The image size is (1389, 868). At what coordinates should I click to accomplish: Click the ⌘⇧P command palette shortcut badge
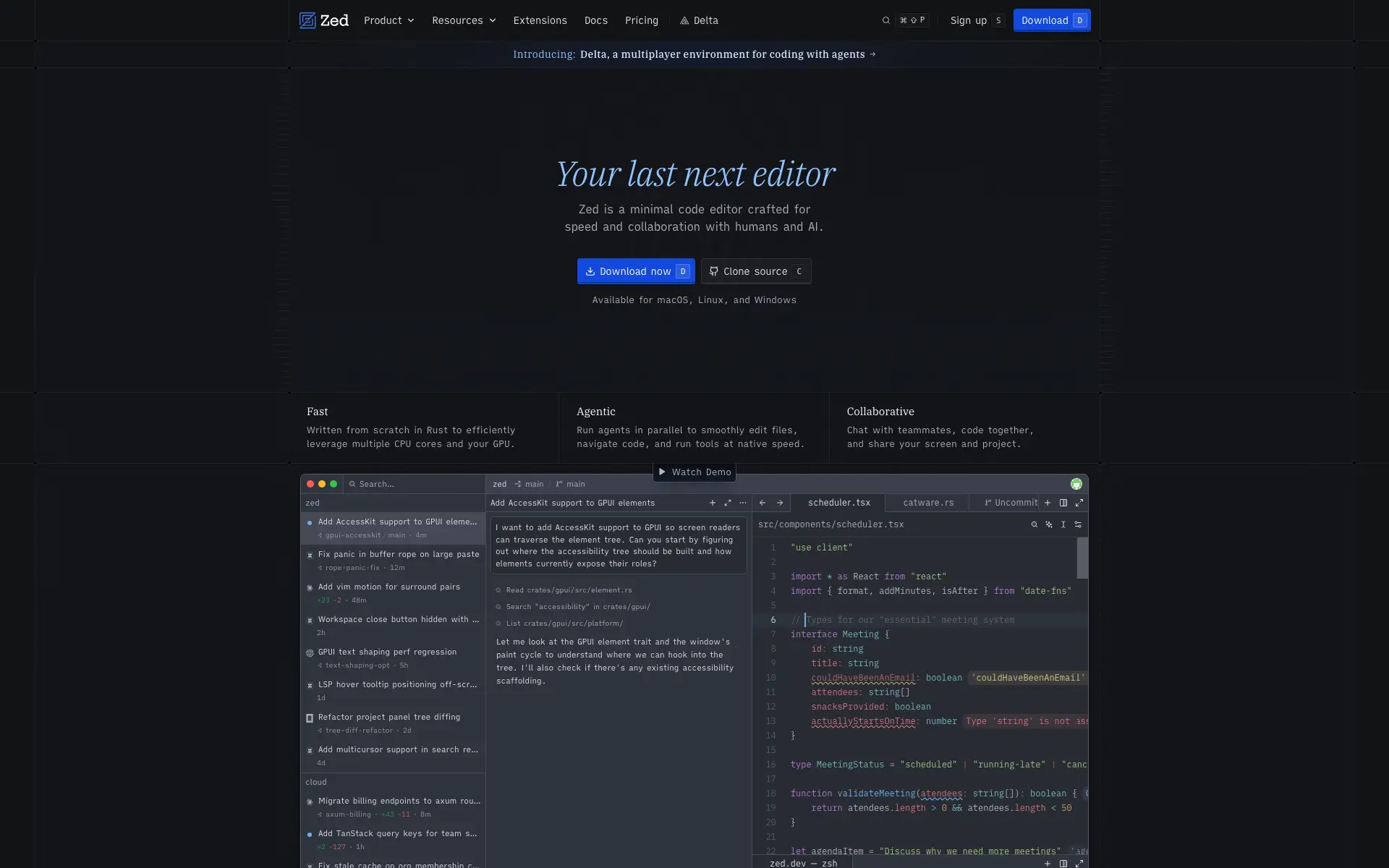pos(912,20)
